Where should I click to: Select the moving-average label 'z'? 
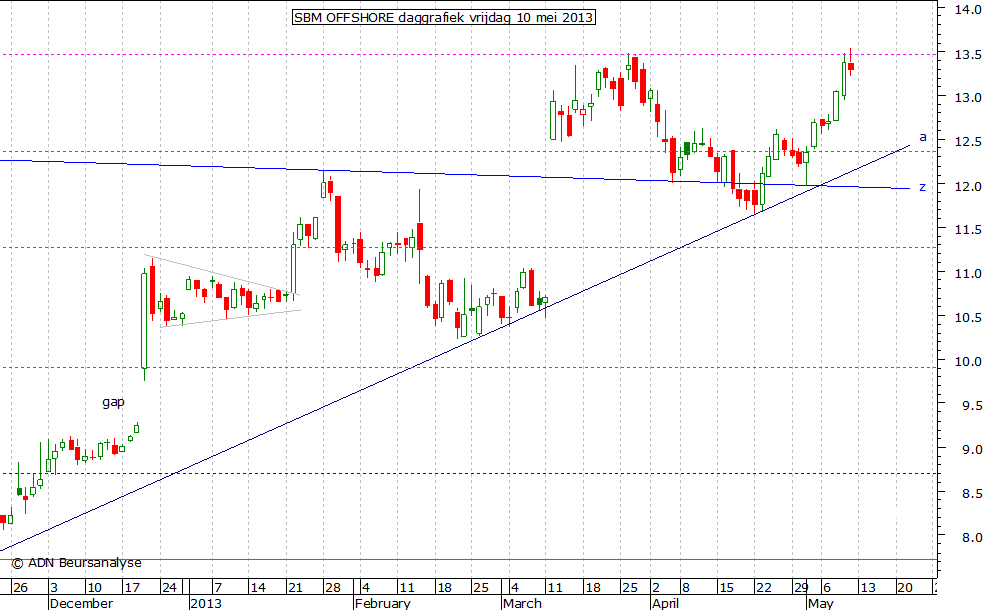(x=922, y=187)
